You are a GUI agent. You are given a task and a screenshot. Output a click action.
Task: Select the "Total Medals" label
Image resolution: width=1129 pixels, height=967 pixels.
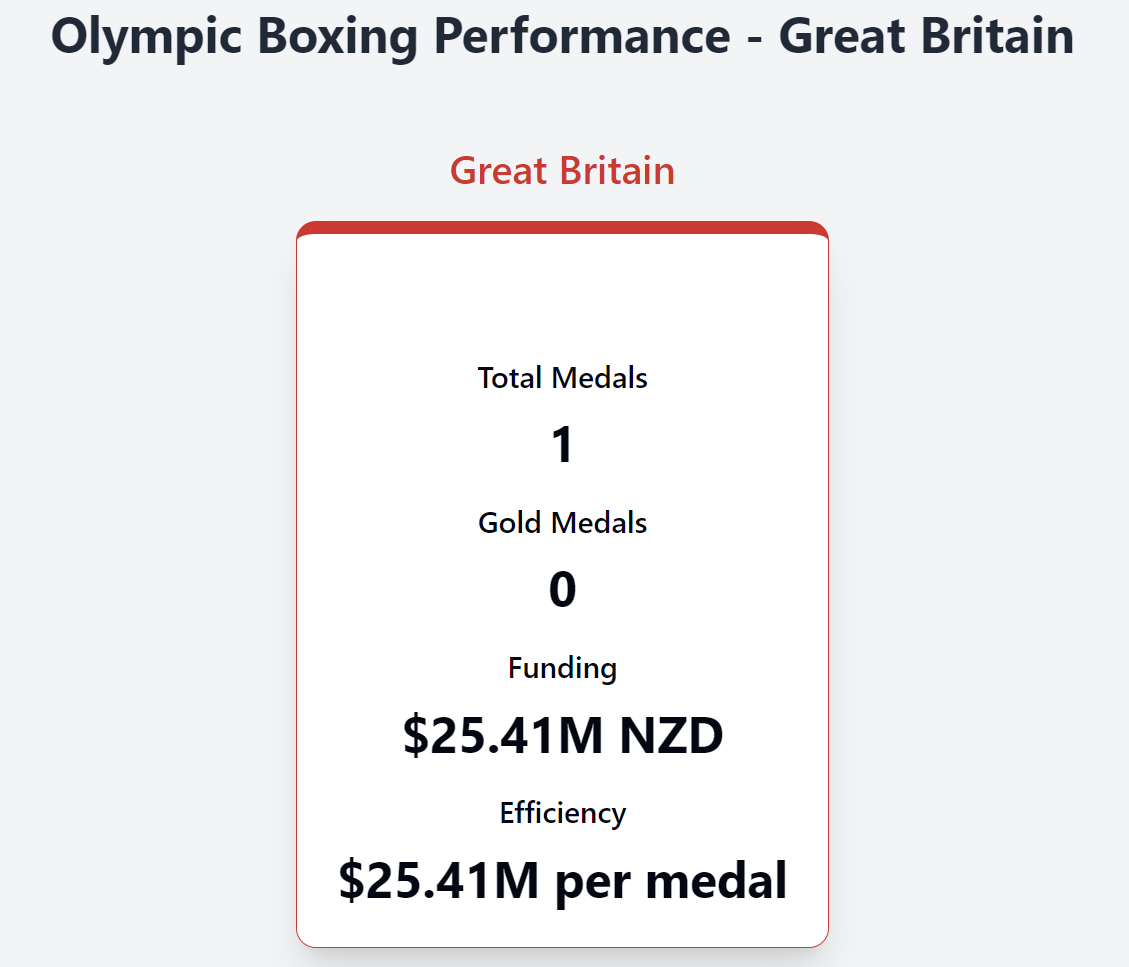(562, 378)
